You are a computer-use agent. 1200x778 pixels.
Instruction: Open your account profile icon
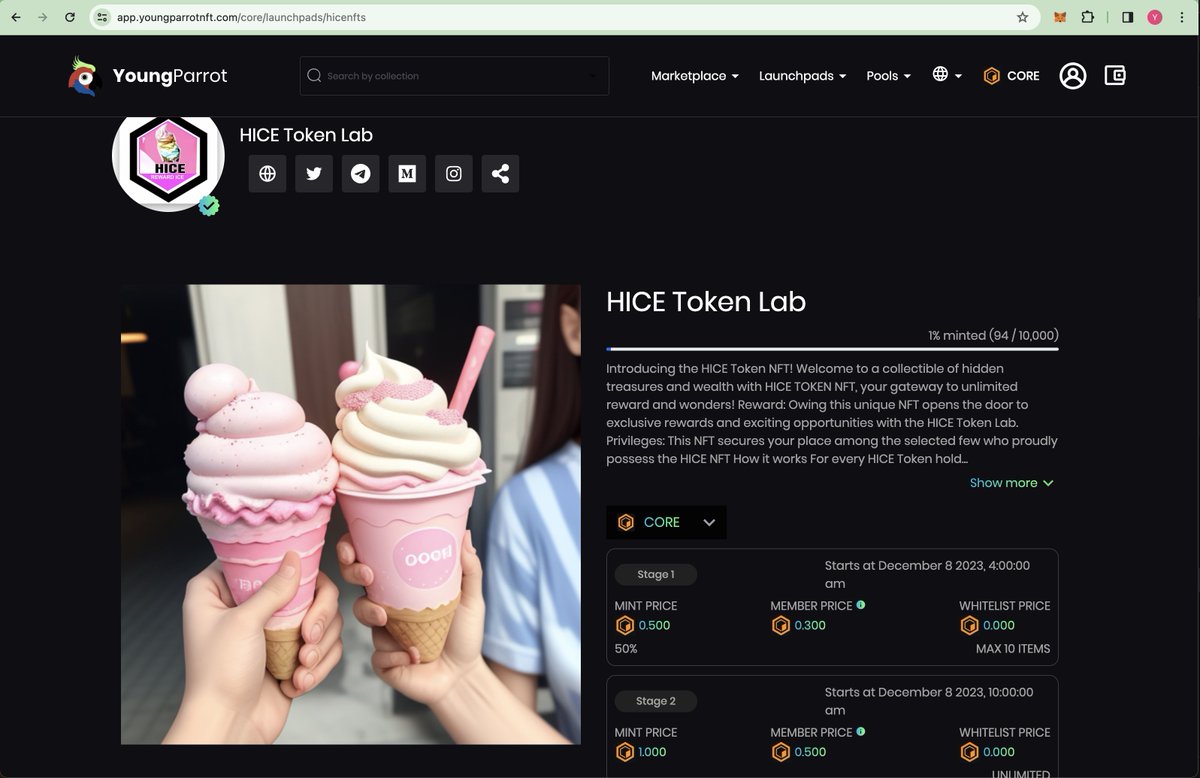1072,75
